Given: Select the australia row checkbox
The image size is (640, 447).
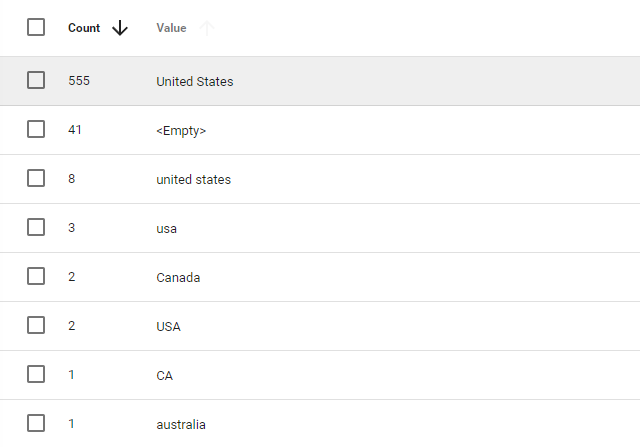Looking at the screenshot, I should click(36, 423).
